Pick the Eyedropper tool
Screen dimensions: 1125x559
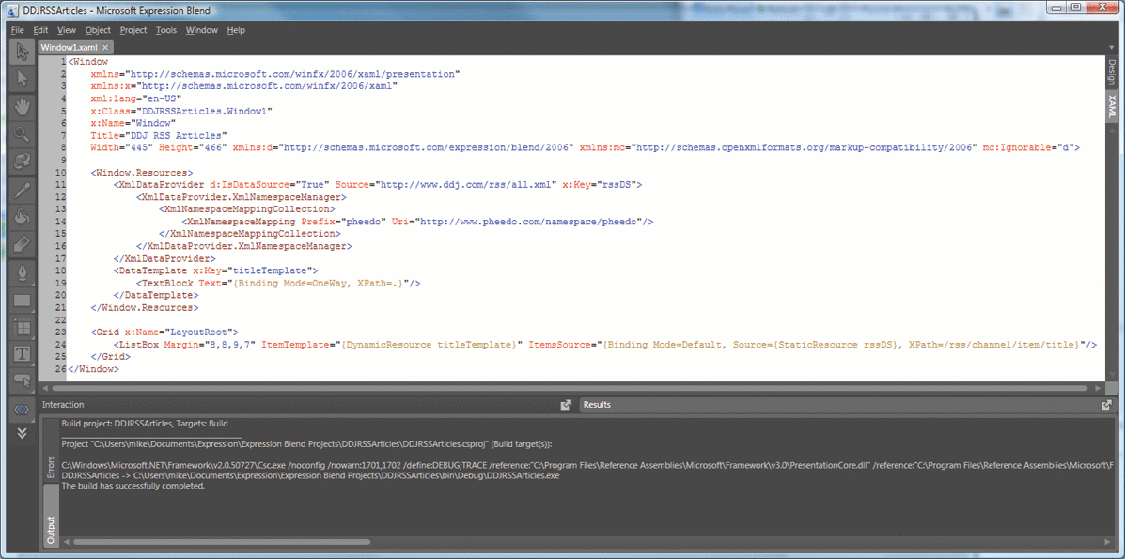pos(21,189)
